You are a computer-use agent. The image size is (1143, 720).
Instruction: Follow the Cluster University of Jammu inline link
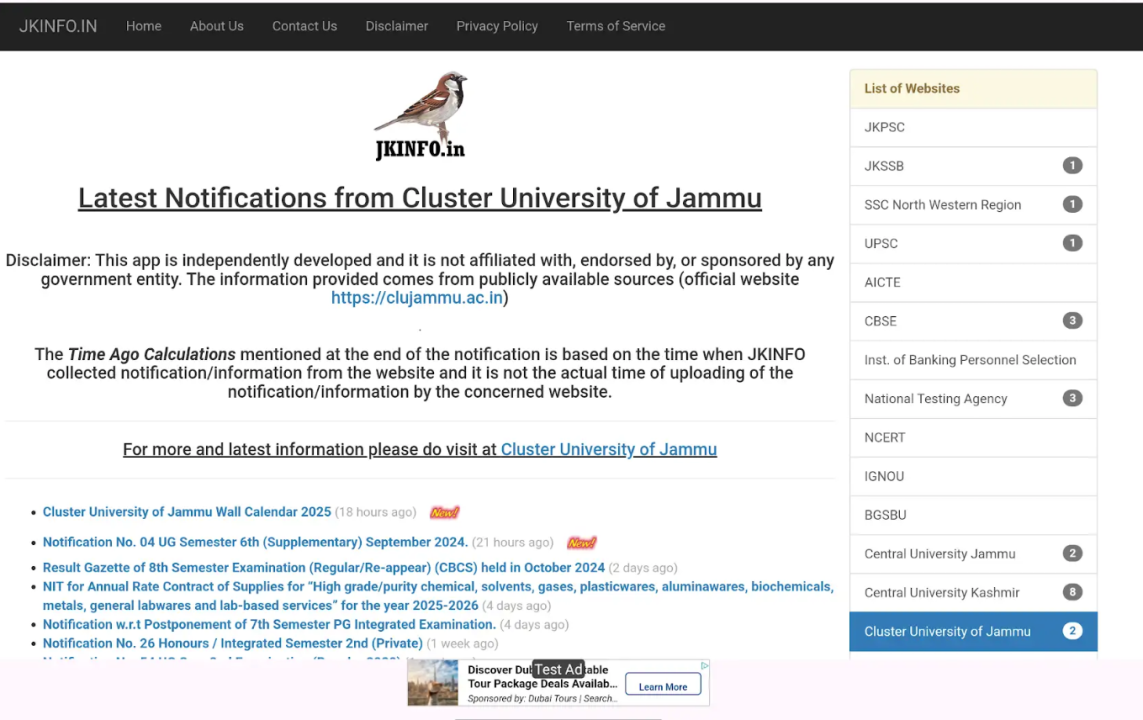coord(609,450)
